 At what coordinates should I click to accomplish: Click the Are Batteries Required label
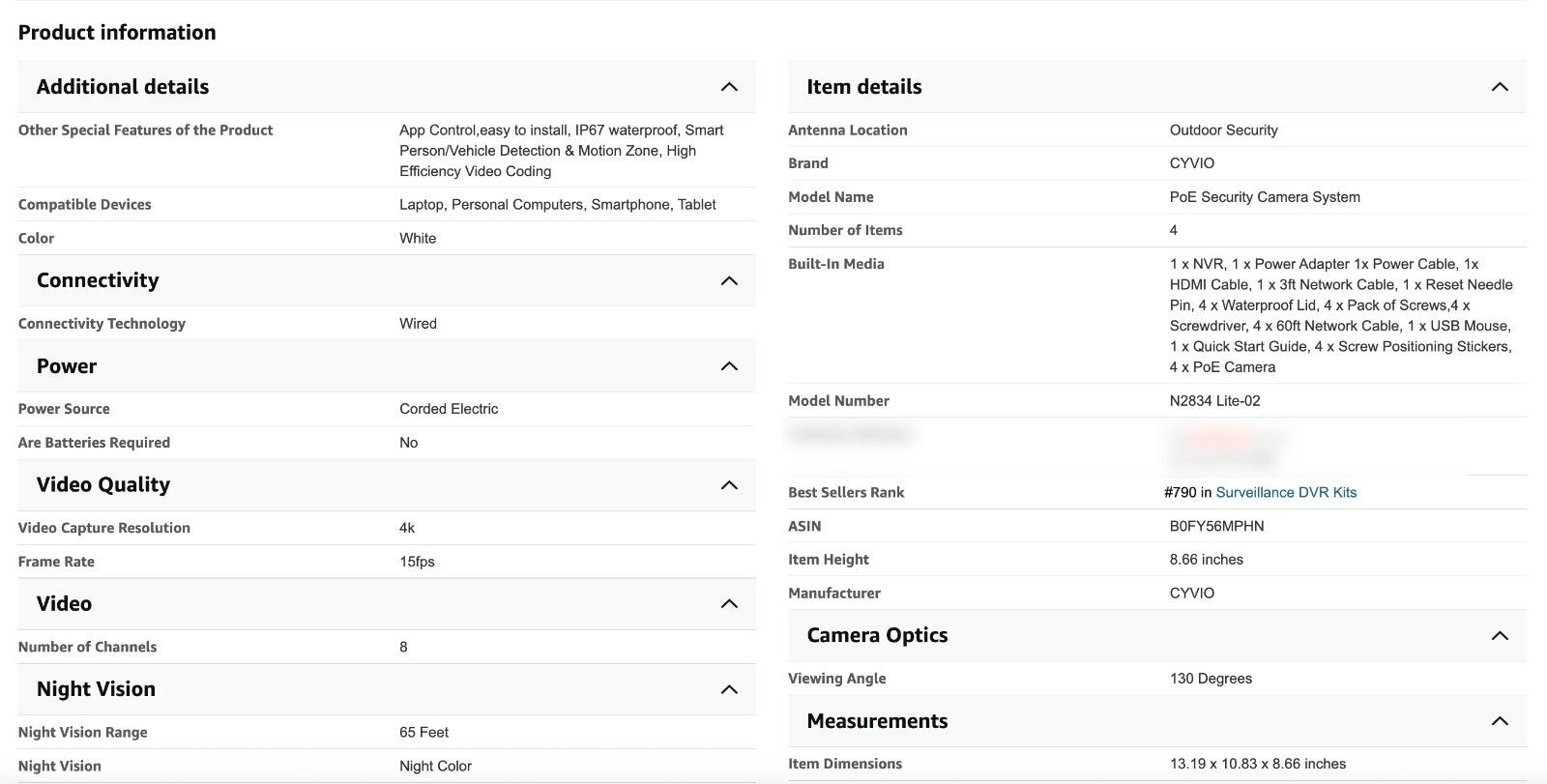pos(94,443)
